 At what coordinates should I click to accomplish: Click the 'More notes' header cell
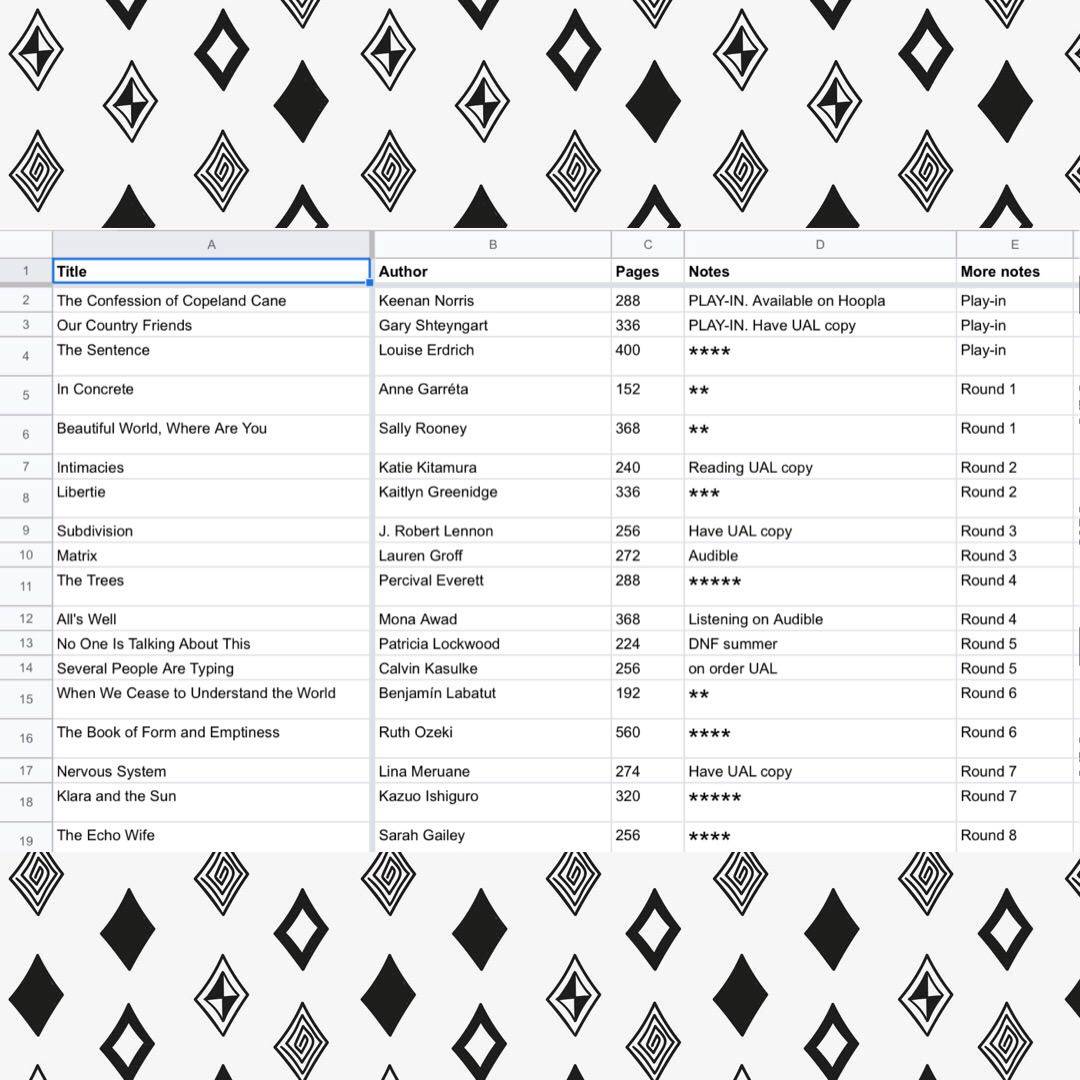1014,271
